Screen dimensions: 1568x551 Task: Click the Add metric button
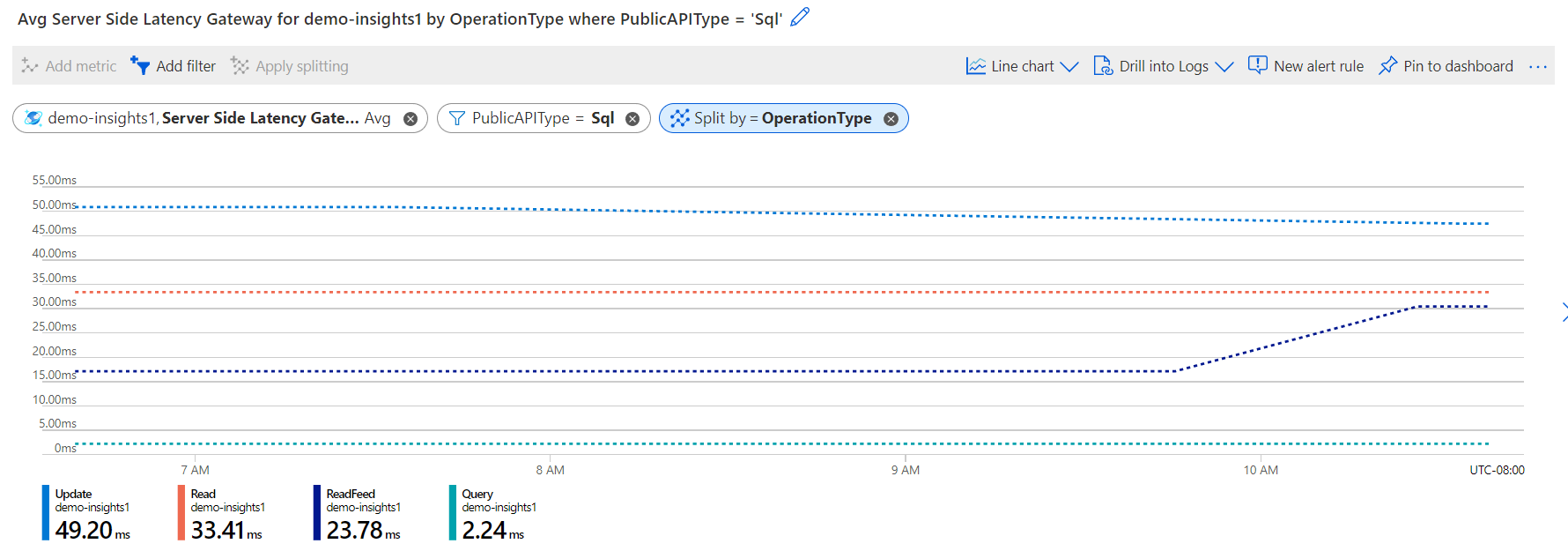point(69,66)
